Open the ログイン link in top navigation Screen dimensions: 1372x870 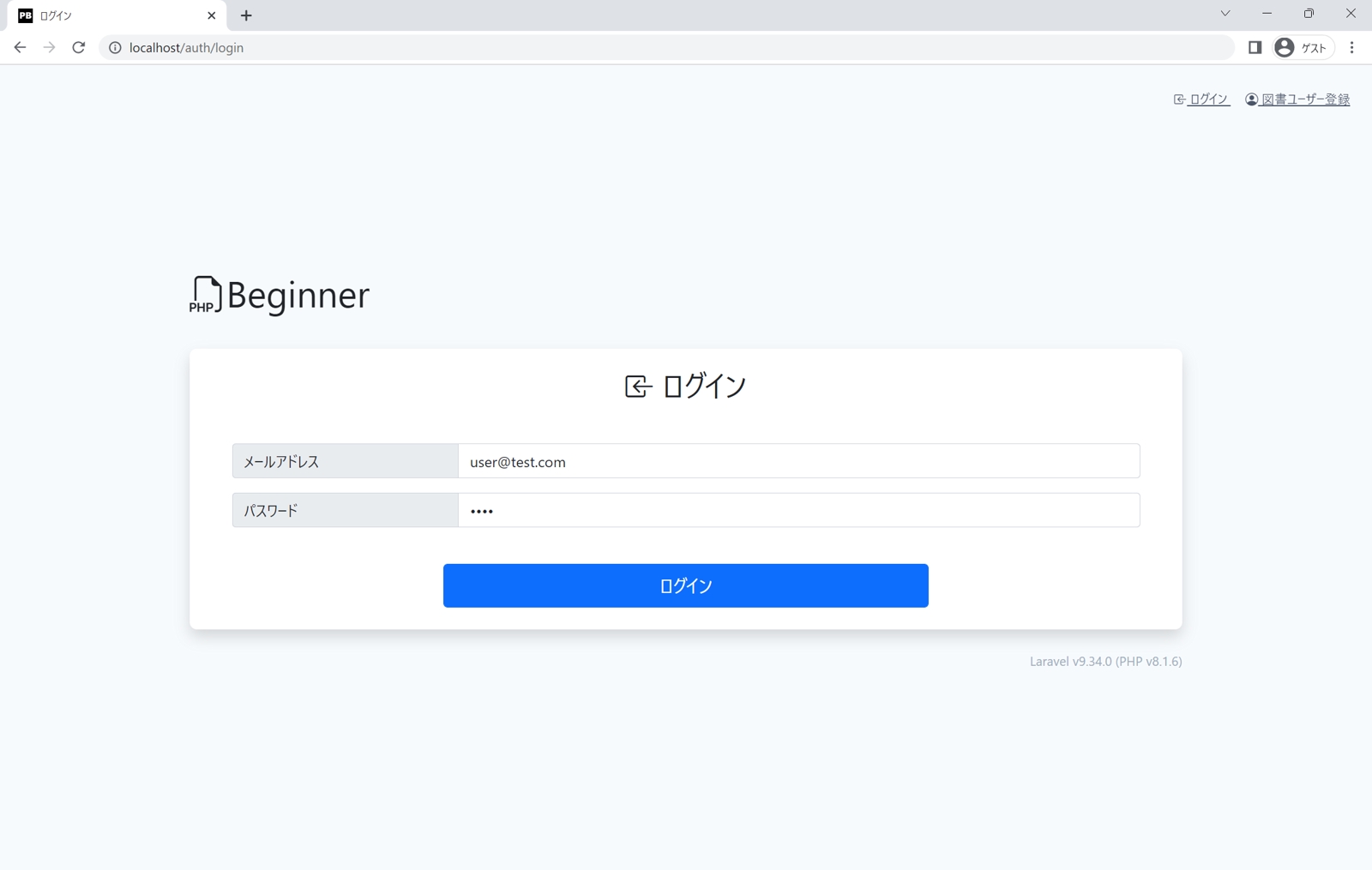[1201, 99]
